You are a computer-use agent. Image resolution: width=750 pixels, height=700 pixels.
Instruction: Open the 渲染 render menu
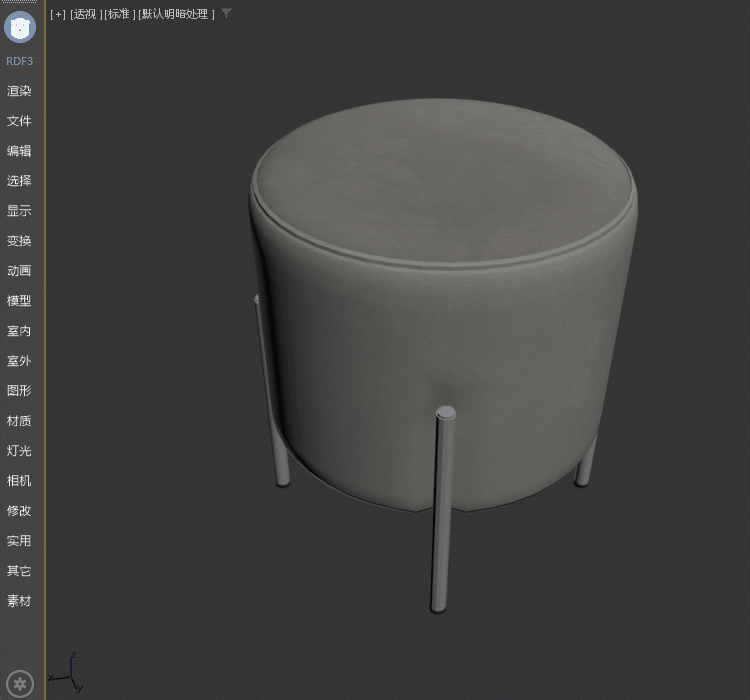click(x=20, y=91)
